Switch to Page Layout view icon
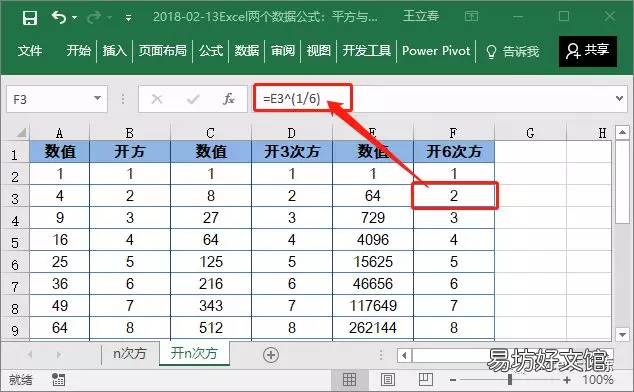 click(x=388, y=379)
